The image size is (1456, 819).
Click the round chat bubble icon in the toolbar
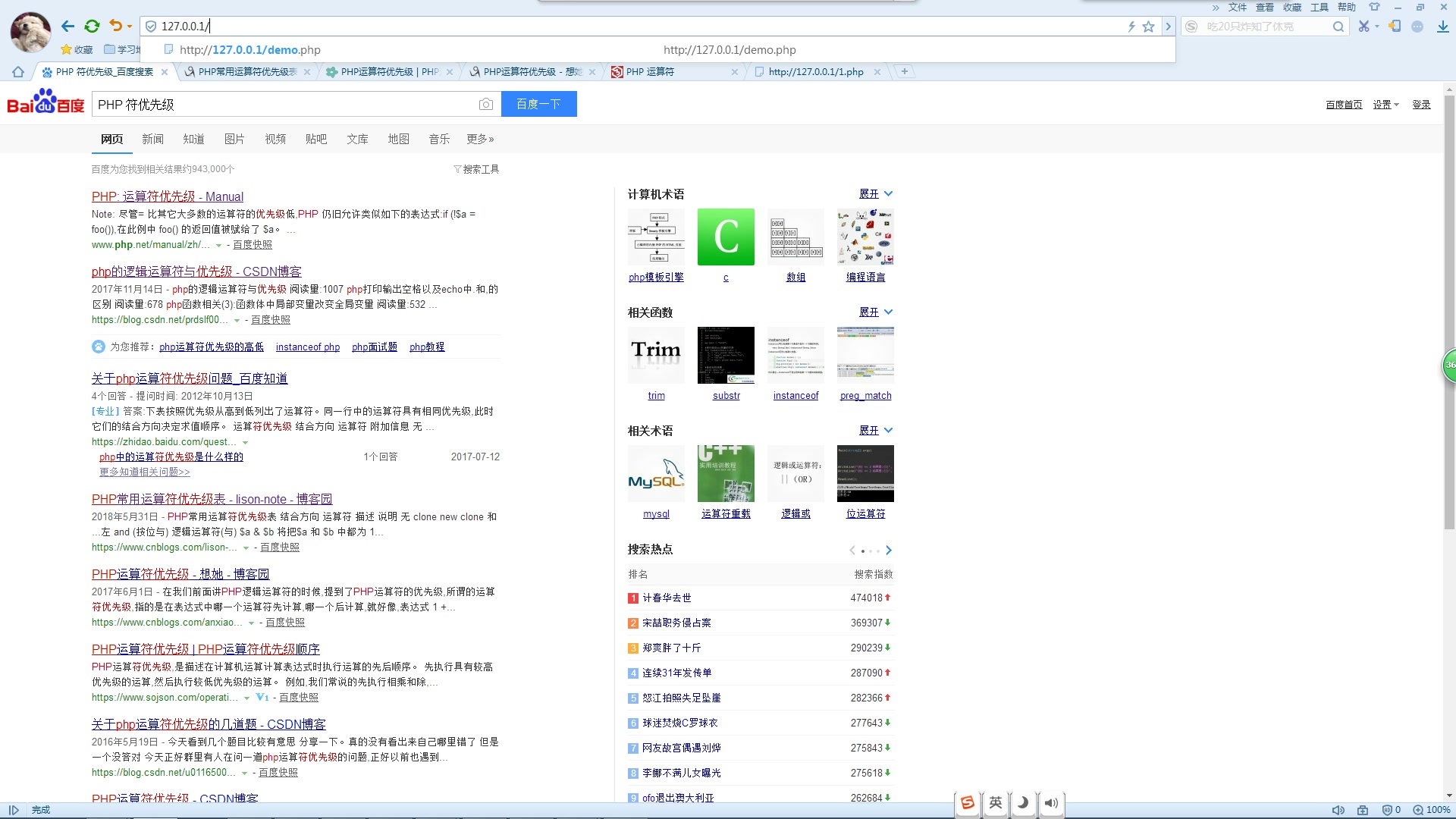coord(1417,27)
